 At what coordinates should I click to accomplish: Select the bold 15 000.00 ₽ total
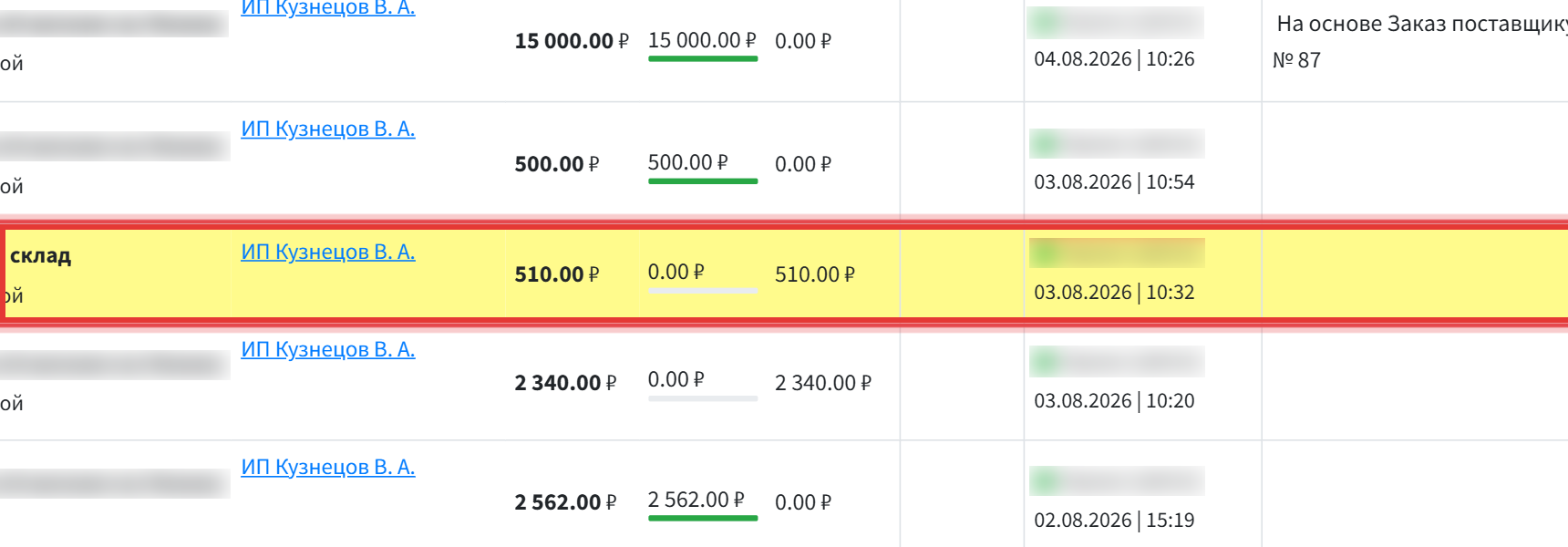click(x=572, y=41)
